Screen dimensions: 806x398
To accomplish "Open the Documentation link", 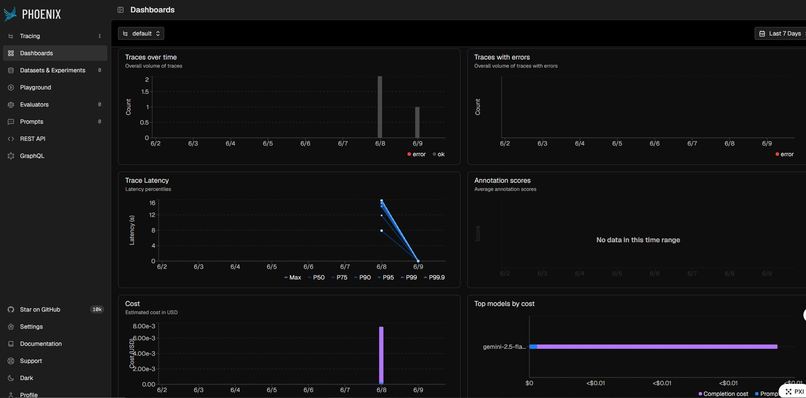I will pos(55,343).
